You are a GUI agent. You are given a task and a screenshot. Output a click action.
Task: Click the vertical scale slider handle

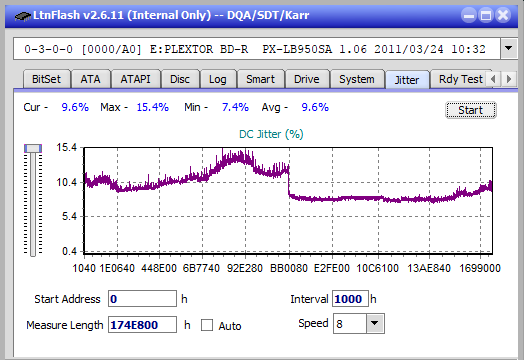pyautogui.click(x=33, y=148)
